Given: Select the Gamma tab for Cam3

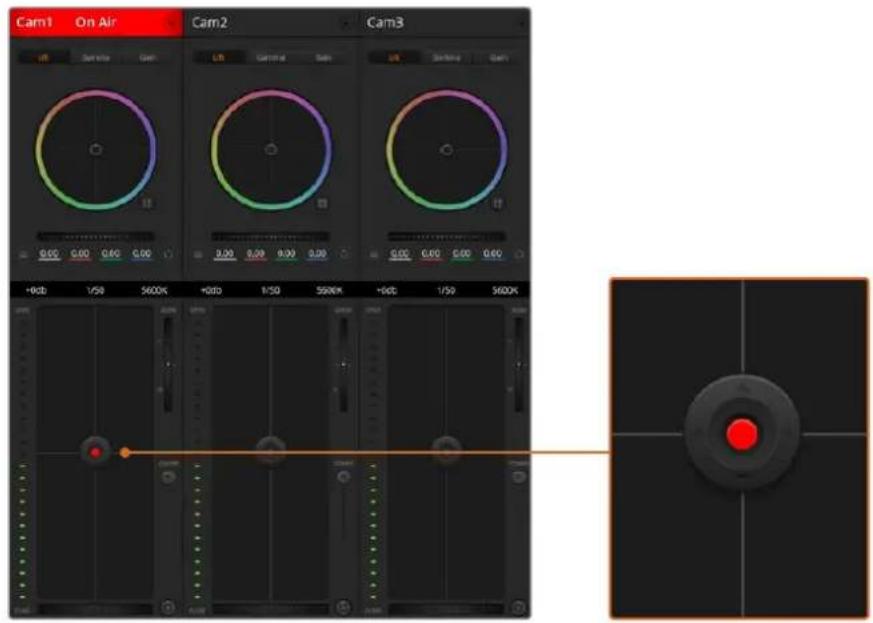Looking at the screenshot, I should 446,57.
